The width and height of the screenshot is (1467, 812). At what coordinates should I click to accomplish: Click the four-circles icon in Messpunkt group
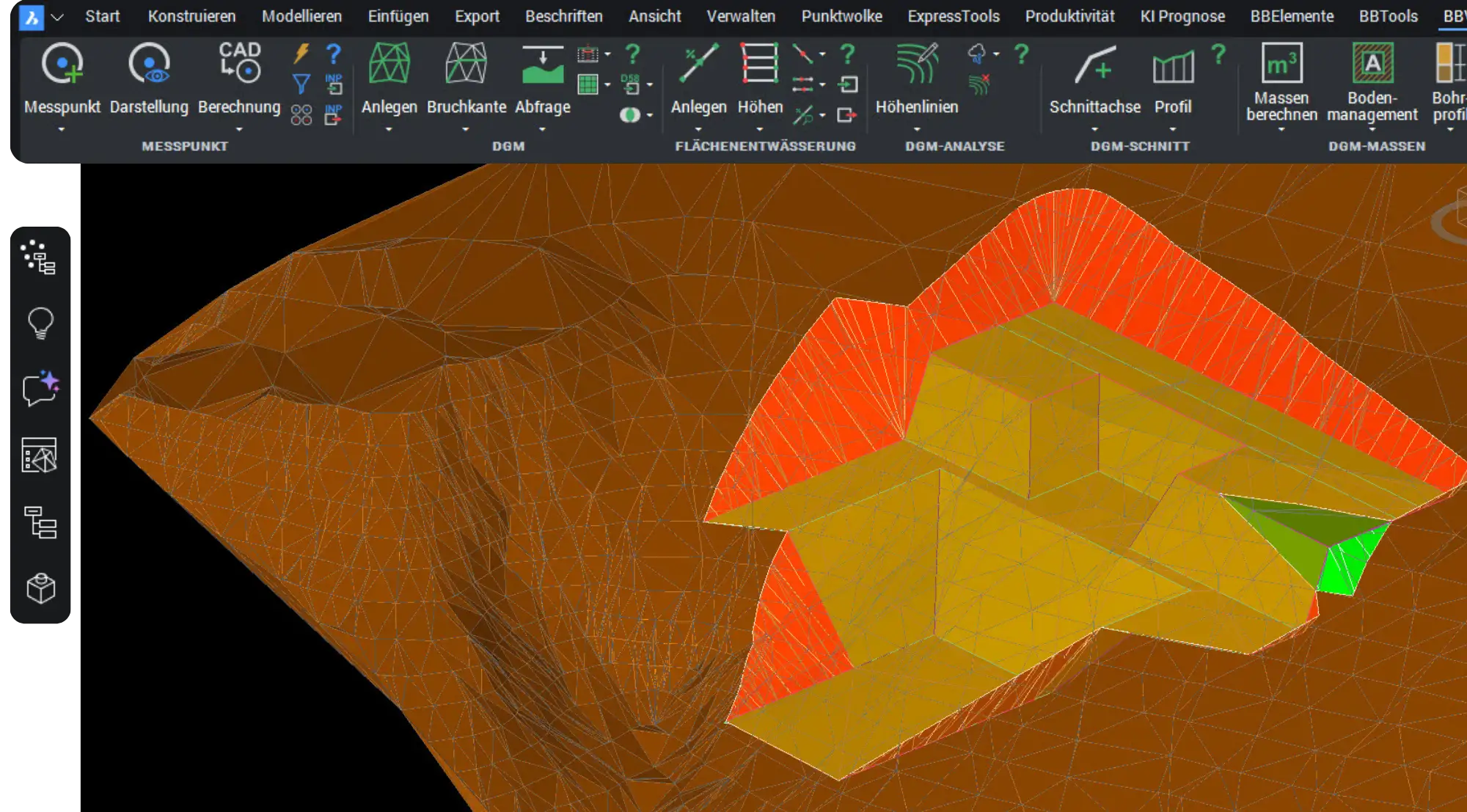[301, 114]
